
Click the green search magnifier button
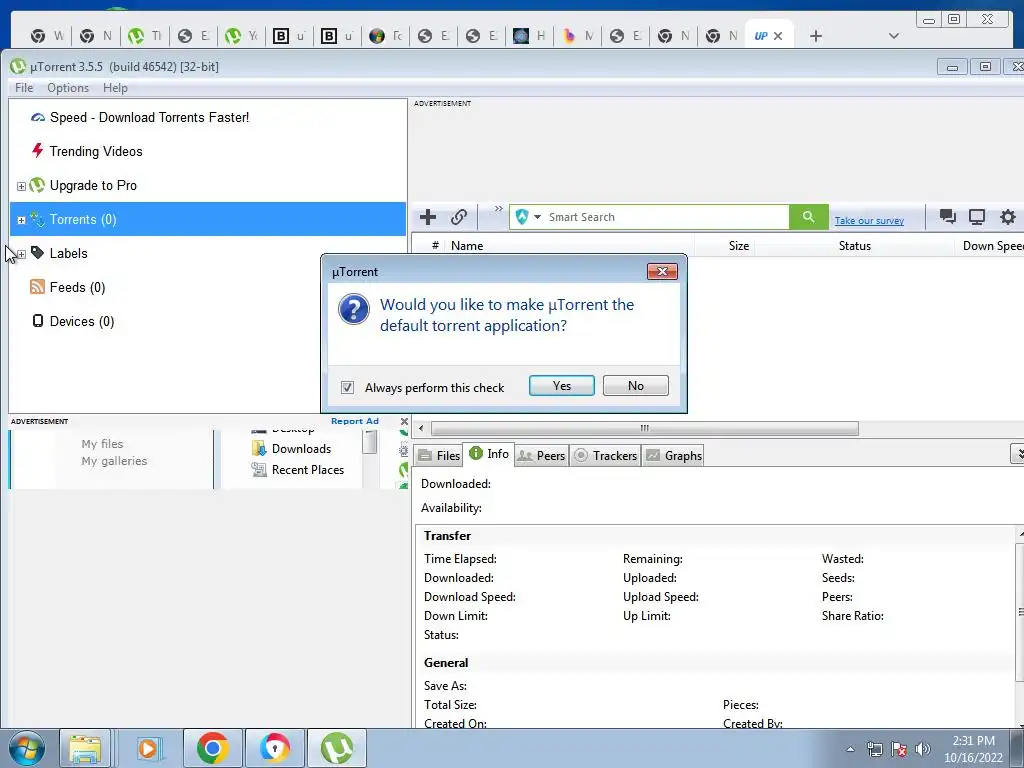click(808, 217)
